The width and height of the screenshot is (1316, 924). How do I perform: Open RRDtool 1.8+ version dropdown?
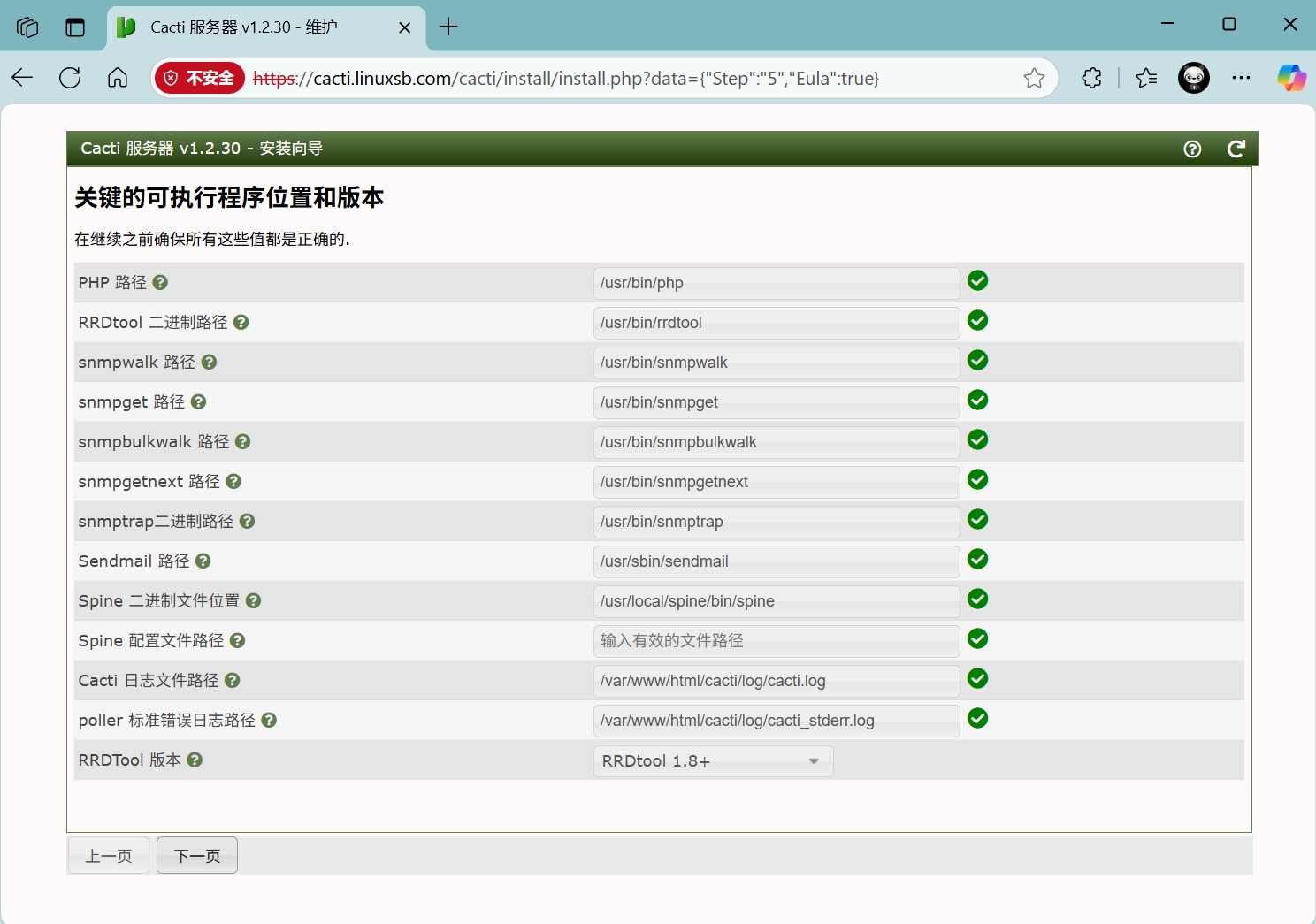point(713,761)
